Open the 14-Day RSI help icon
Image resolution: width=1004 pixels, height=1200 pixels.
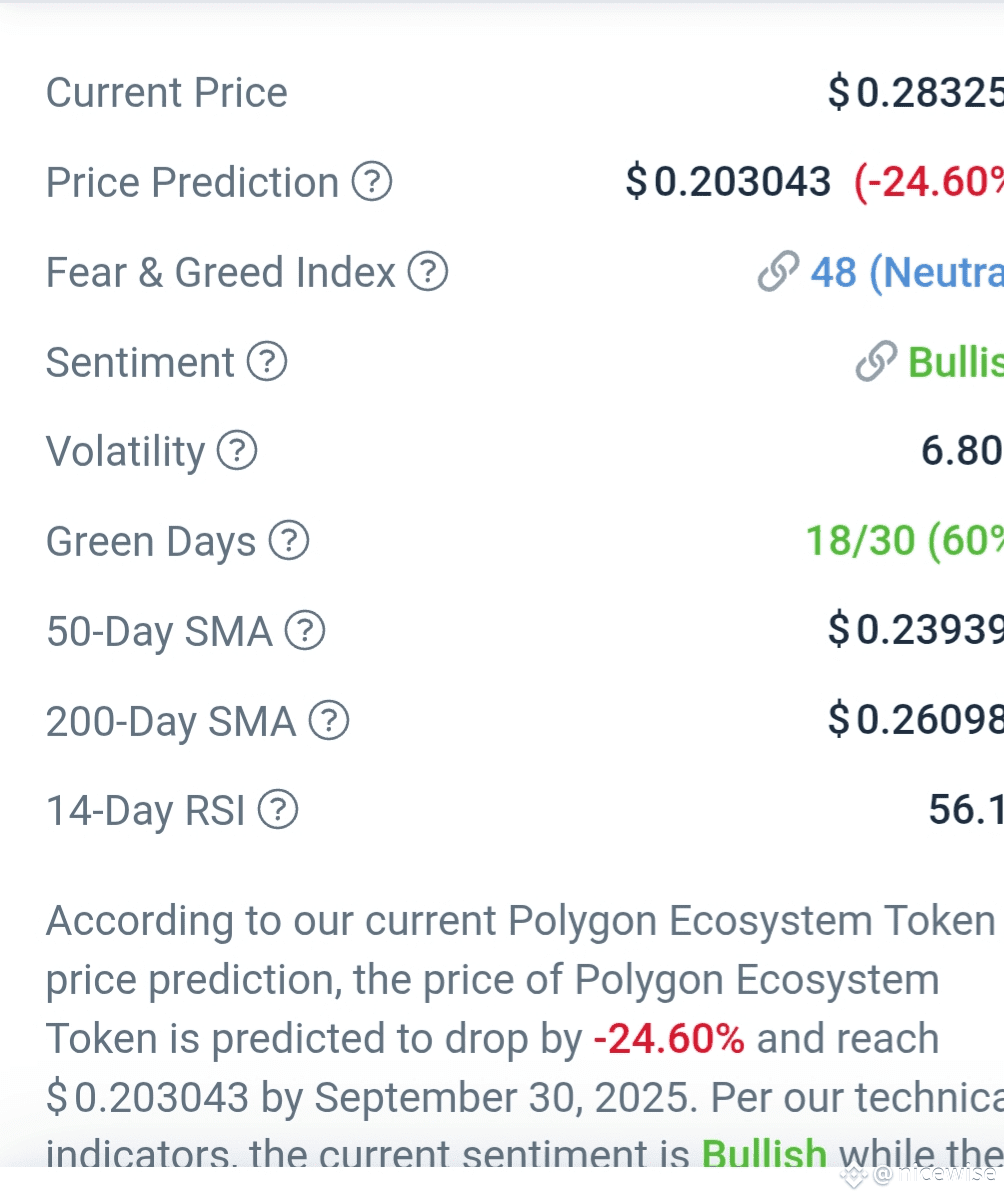[278, 810]
